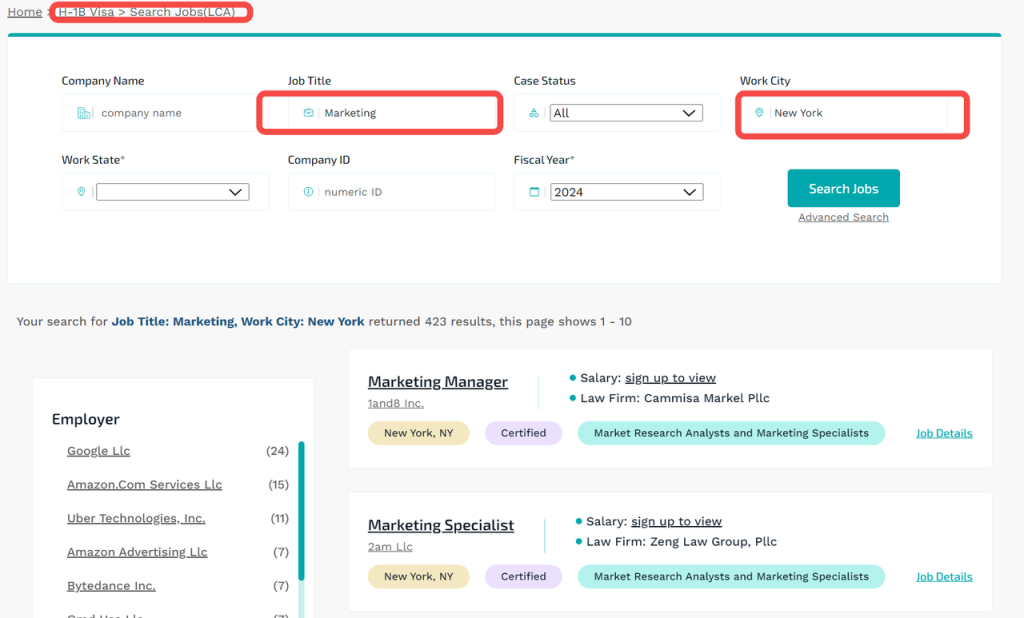The height and width of the screenshot is (618, 1024).
Task: Filter by employer Google Llc
Action: tap(99, 451)
